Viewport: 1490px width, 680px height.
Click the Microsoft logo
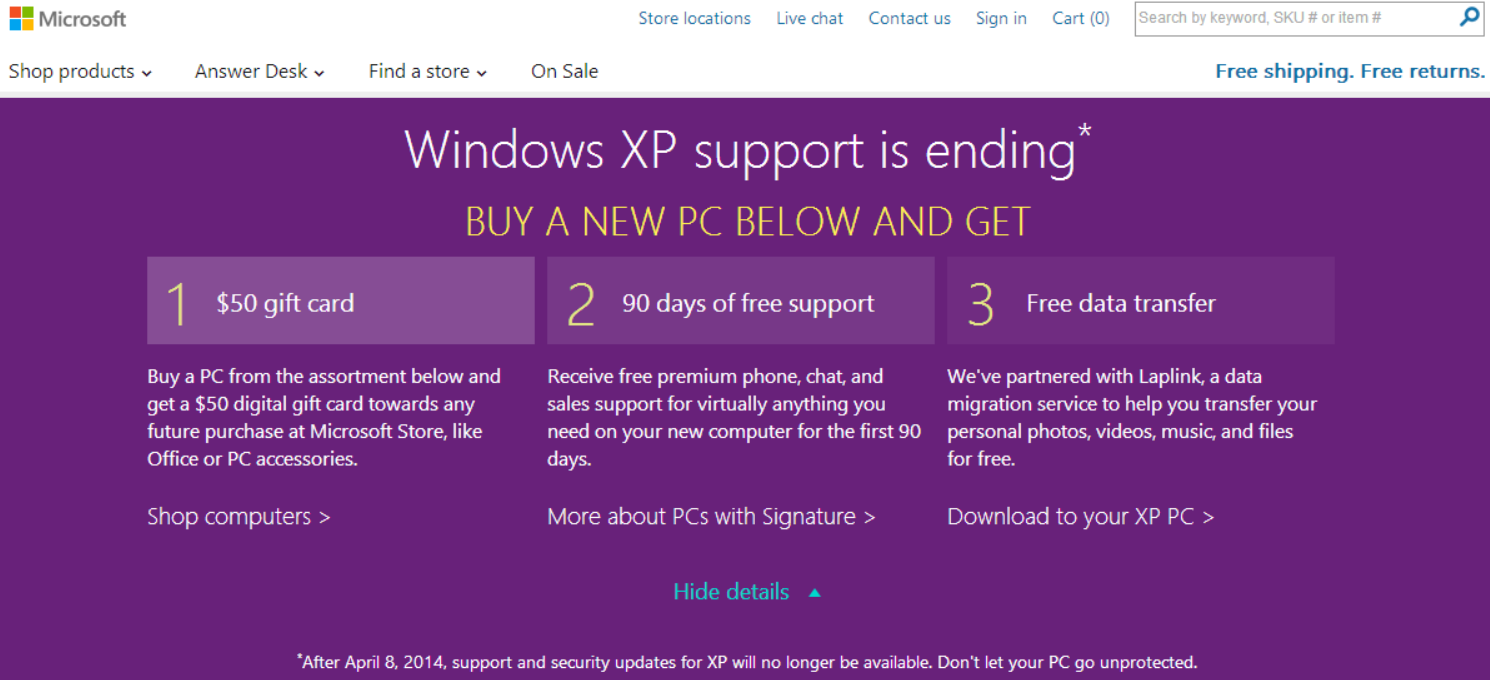coord(68,19)
